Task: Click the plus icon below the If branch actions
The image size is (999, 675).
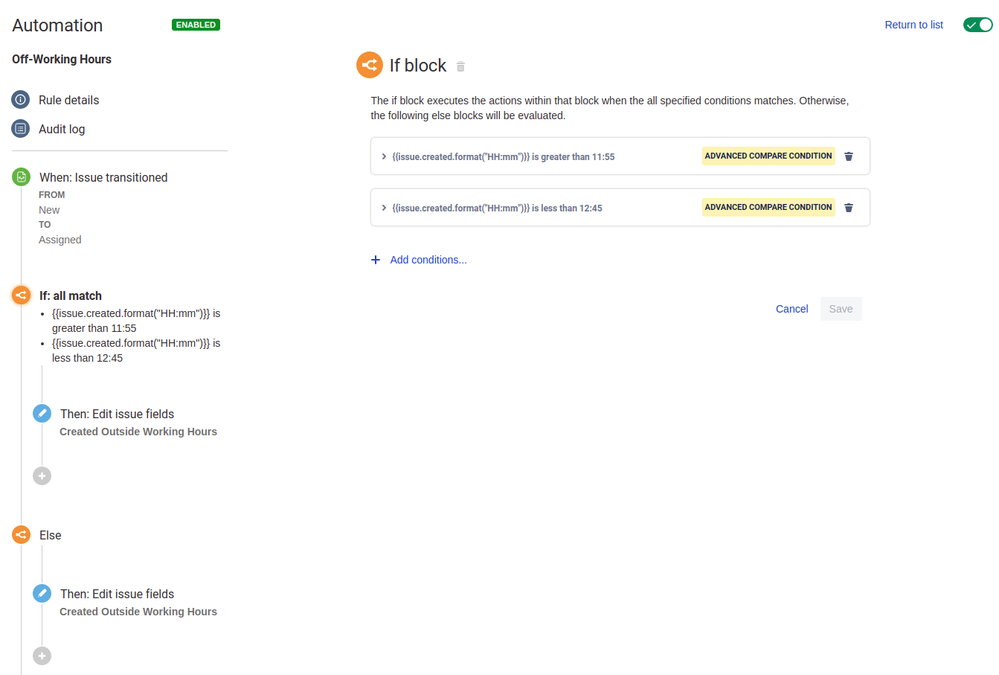Action: tap(41, 475)
